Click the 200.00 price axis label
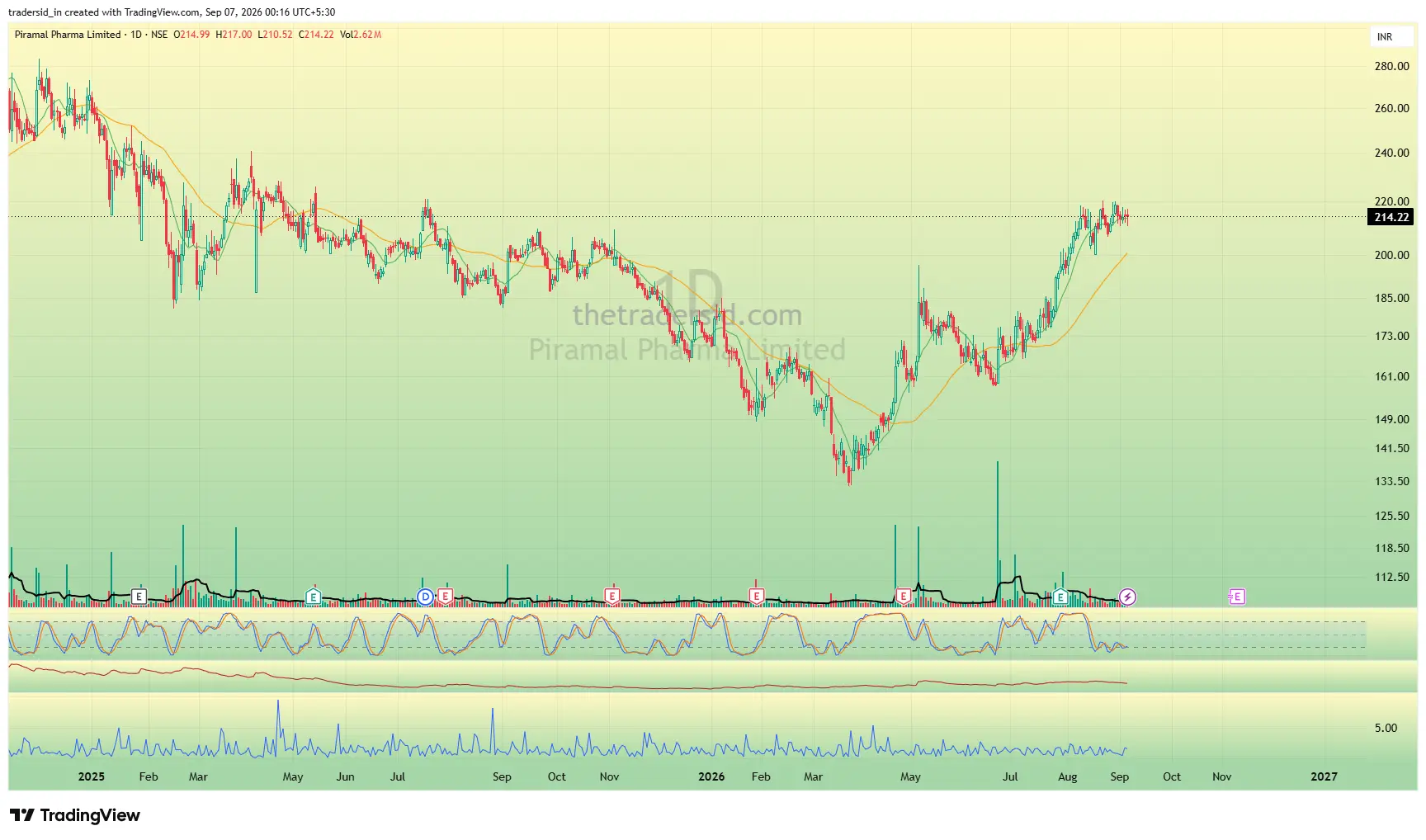The image size is (1426, 840). pos(1391,255)
